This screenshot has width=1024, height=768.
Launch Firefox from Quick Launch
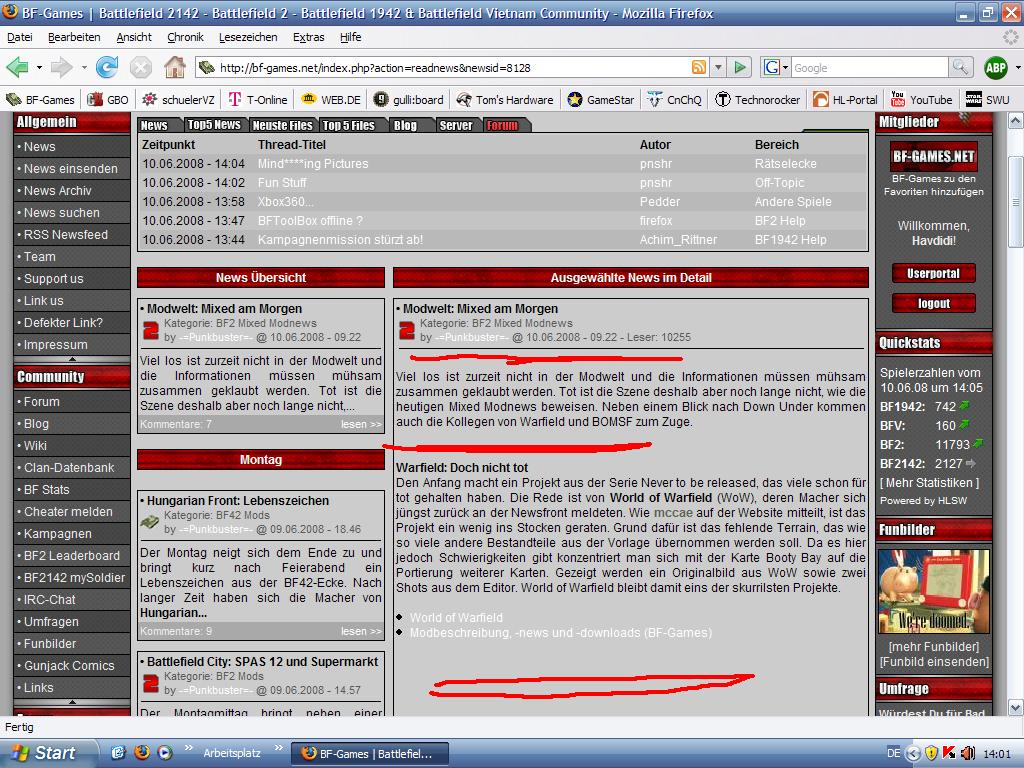coord(142,752)
